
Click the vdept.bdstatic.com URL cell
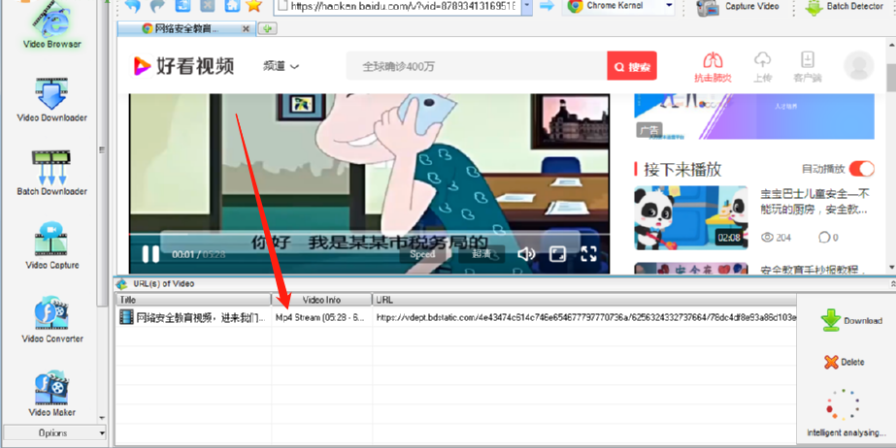[584, 318]
